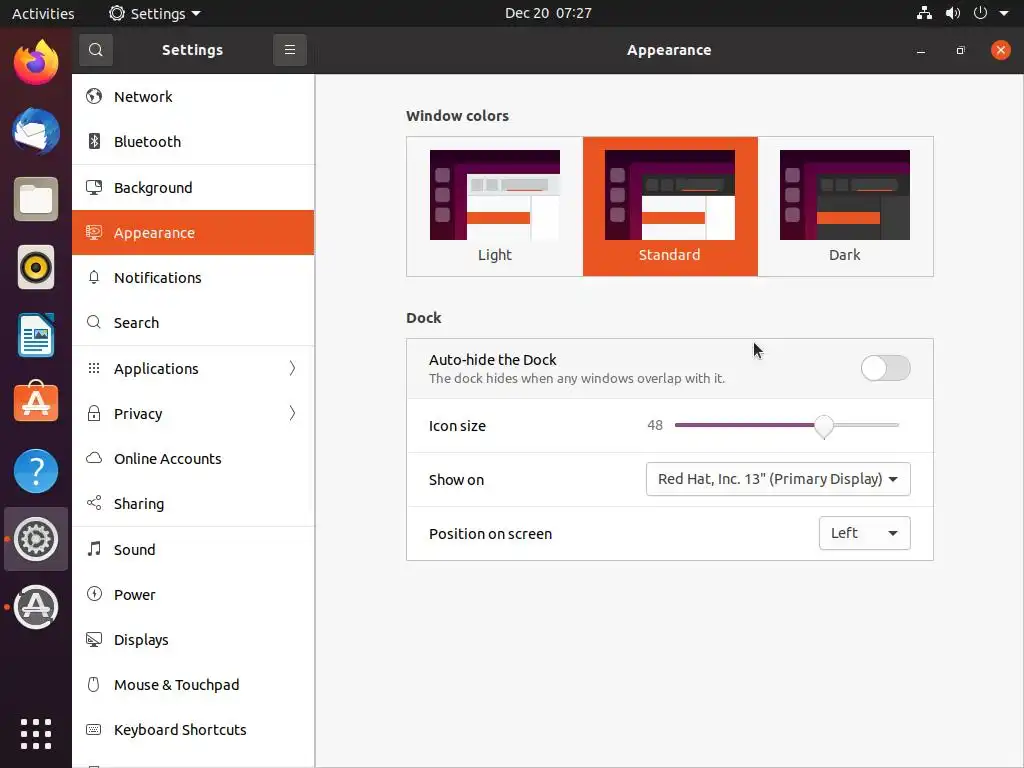Click the Applications grid icon in sidebar

pos(94,368)
